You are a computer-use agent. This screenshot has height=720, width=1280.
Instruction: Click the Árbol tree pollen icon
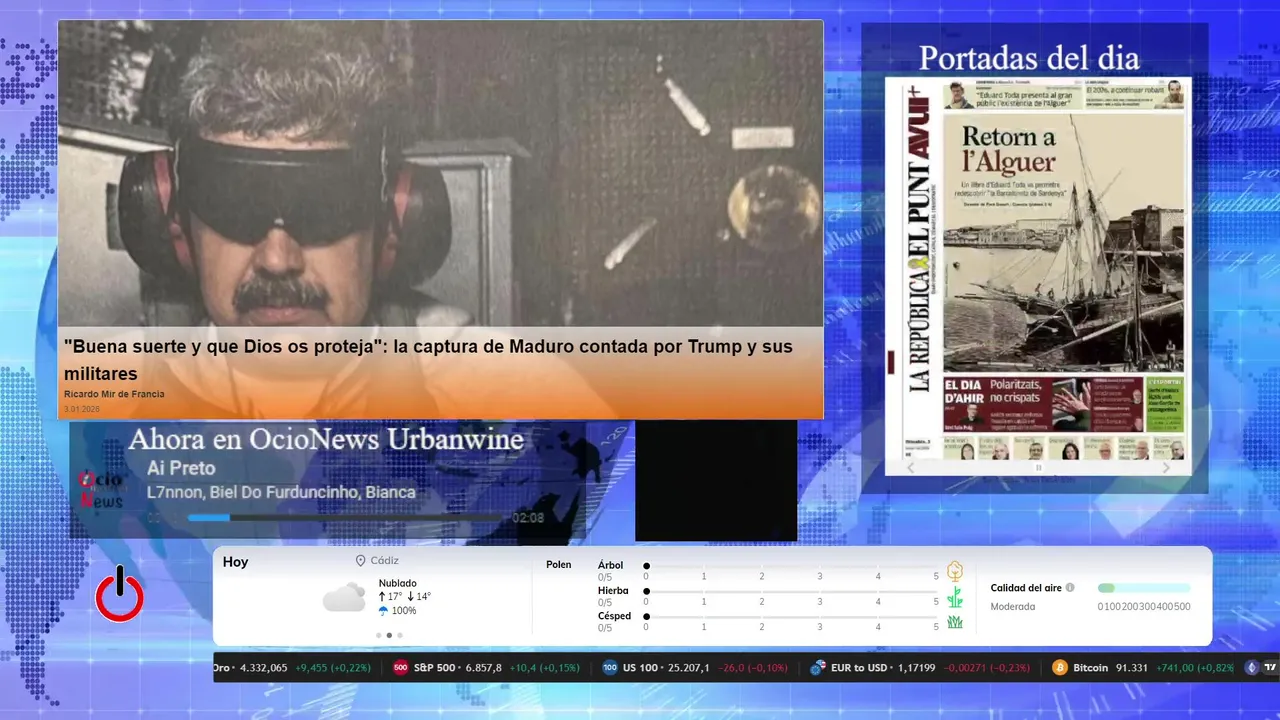pos(955,571)
